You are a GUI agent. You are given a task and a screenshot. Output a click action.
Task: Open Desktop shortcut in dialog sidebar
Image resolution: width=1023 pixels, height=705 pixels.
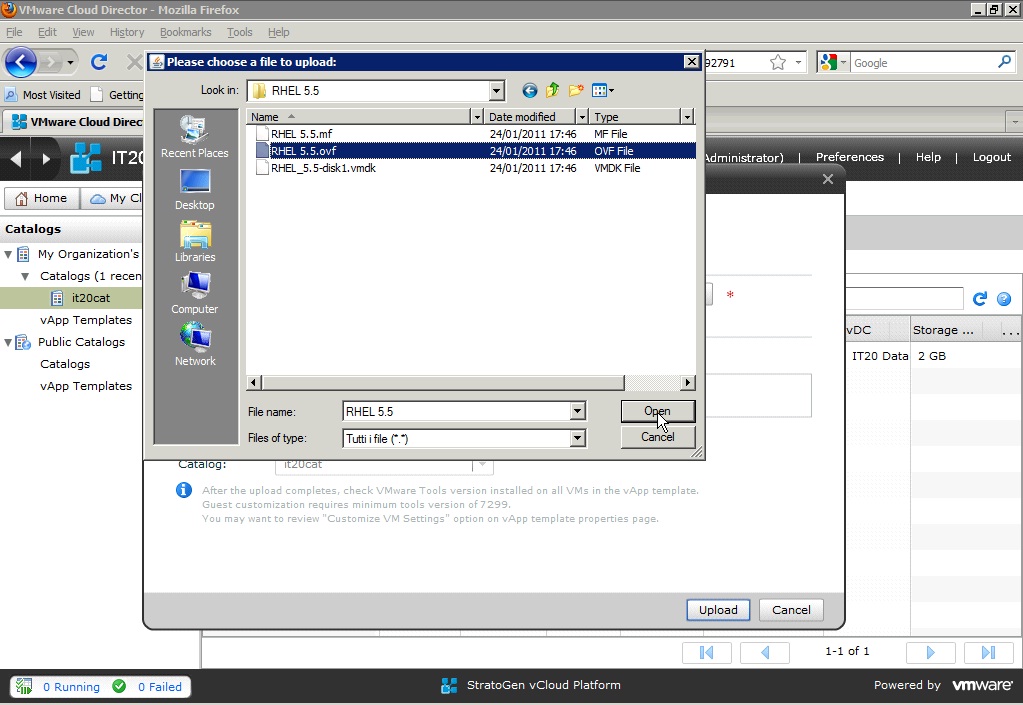click(x=194, y=189)
